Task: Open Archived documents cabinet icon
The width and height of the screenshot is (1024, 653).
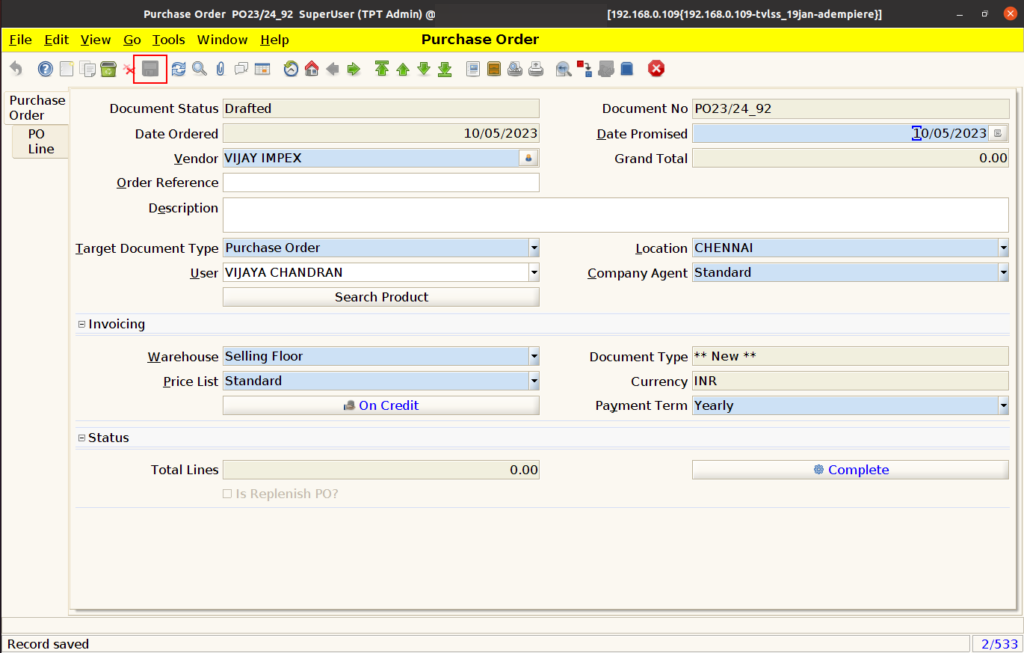Action: (x=494, y=69)
